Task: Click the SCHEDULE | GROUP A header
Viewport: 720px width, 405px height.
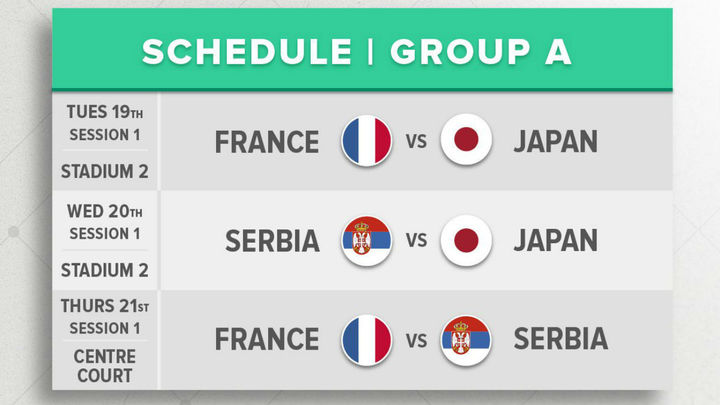Action: (356, 52)
